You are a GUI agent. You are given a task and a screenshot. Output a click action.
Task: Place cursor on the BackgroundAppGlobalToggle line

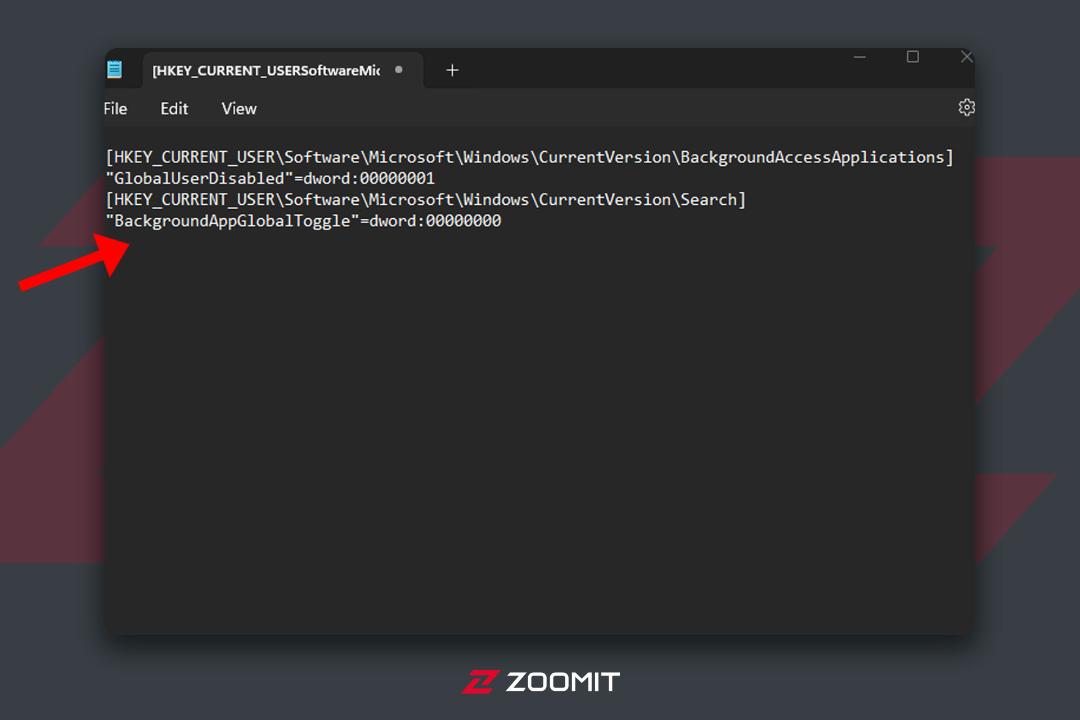pos(304,221)
